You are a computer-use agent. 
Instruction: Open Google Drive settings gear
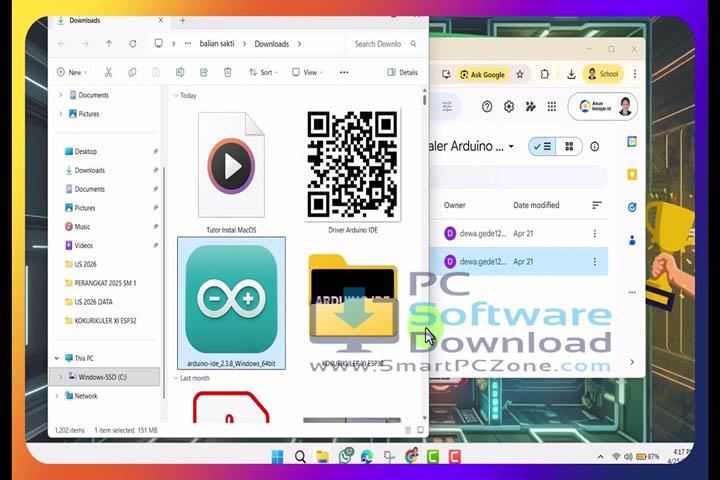[x=509, y=107]
